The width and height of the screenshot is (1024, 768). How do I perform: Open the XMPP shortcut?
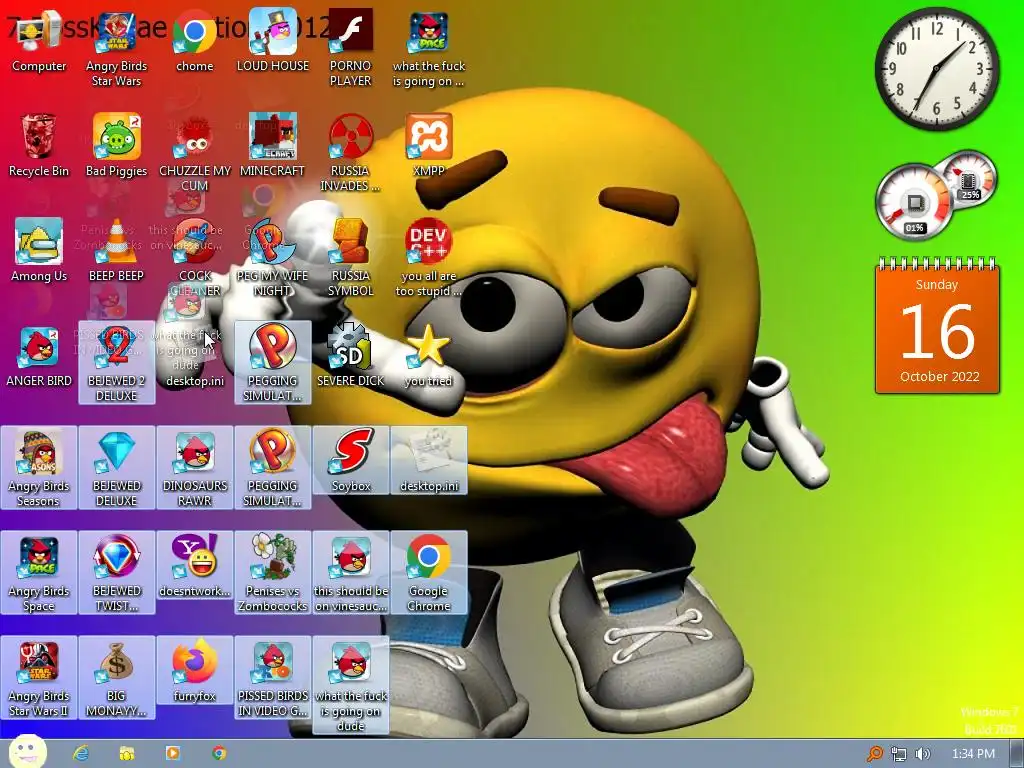tap(428, 146)
